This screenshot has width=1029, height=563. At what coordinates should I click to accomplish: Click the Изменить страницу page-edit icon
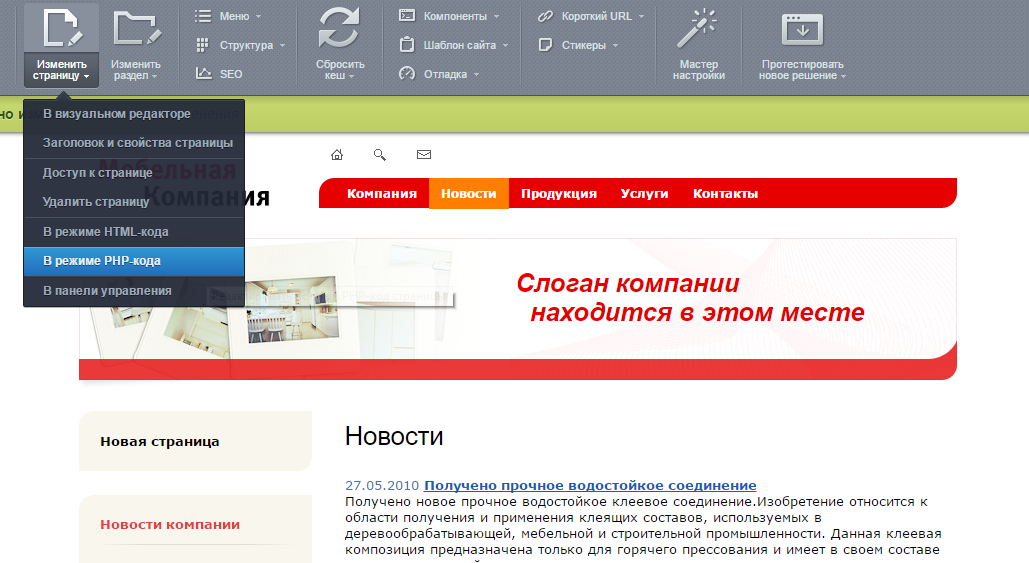[x=62, y=28]
